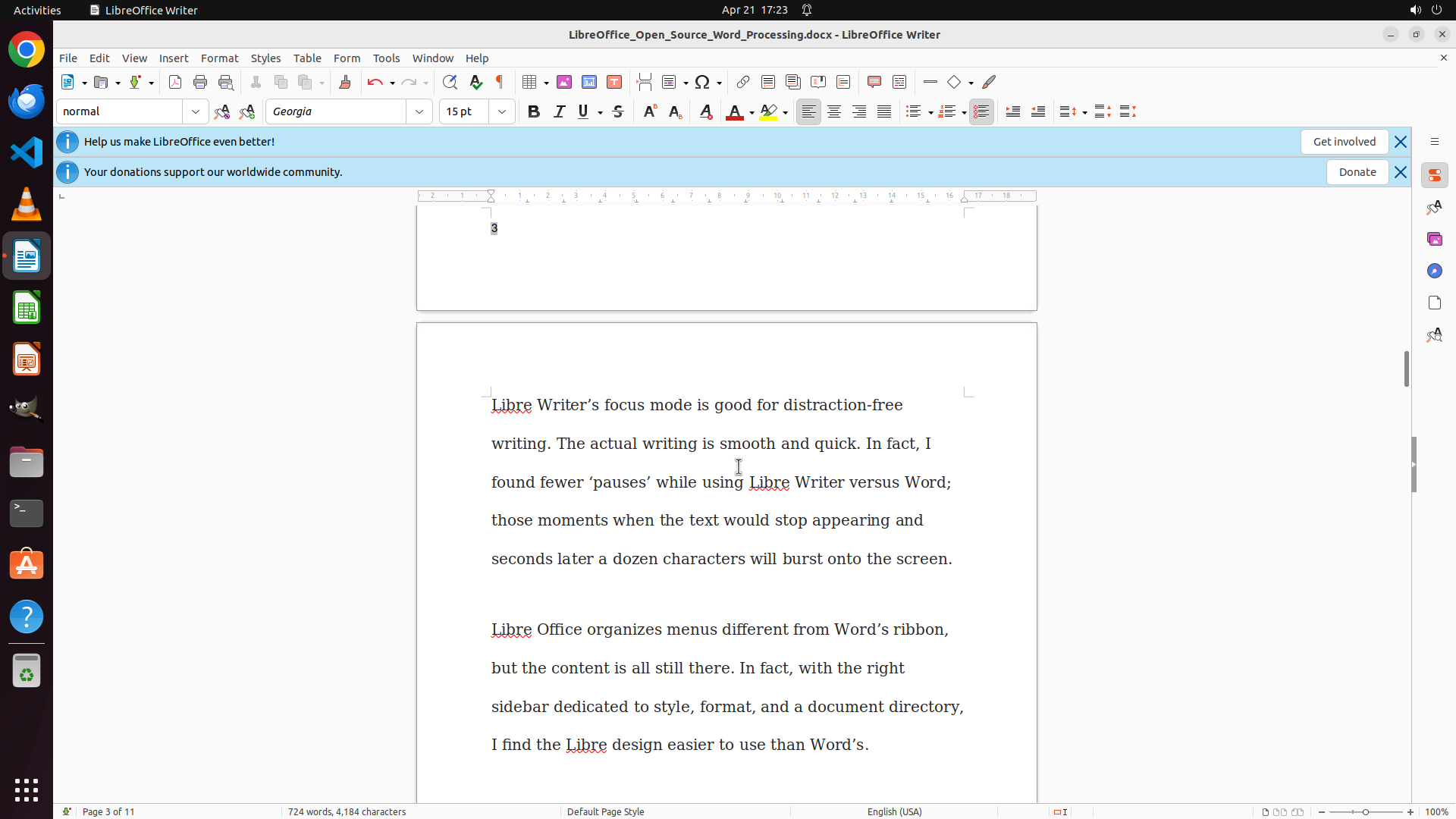Open the Navigator sidebar panel
The image size is (1456, 819).
(x=1434, y=271)
